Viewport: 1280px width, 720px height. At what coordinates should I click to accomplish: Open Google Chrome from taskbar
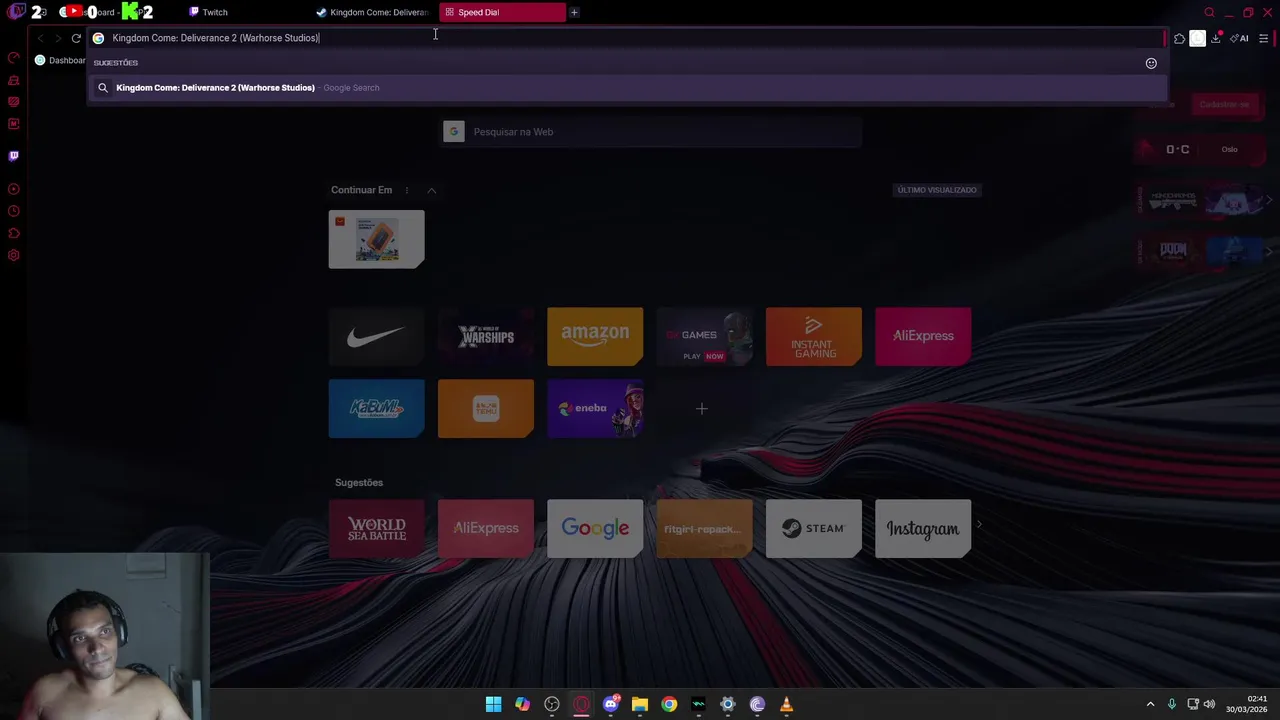(x=669, y=704)
